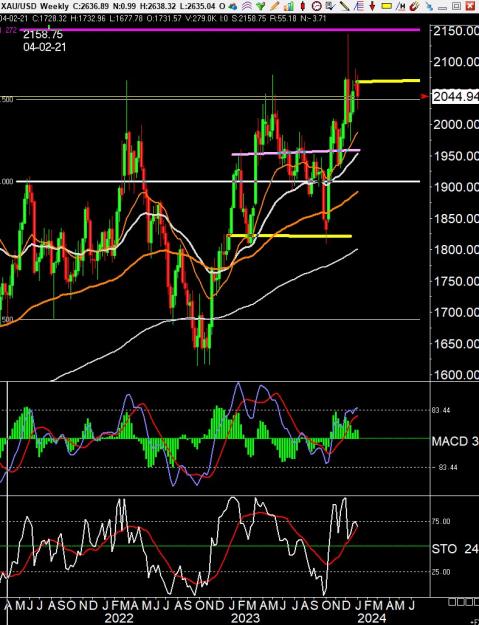
Task: Select the orange pencil drawing tool
Action: [x=275, y=6]
